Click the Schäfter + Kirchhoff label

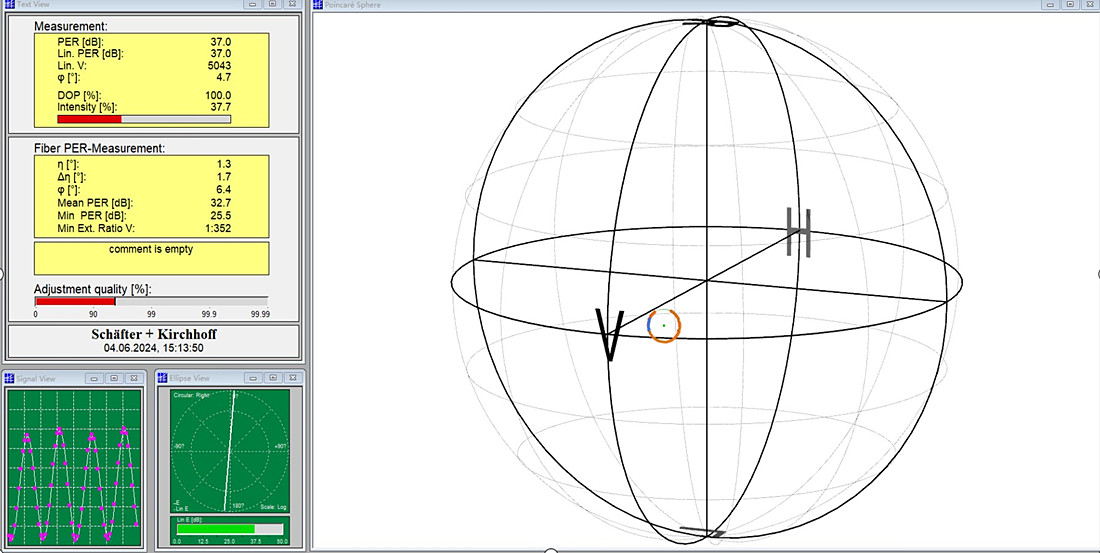(x=154, y=334)
